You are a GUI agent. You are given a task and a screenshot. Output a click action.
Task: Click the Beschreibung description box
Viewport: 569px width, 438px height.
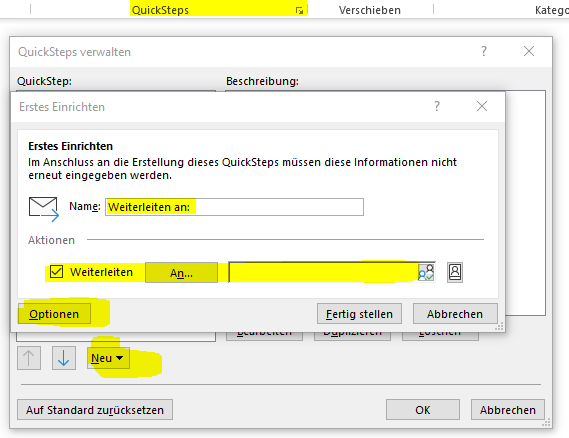click(525, 203)
